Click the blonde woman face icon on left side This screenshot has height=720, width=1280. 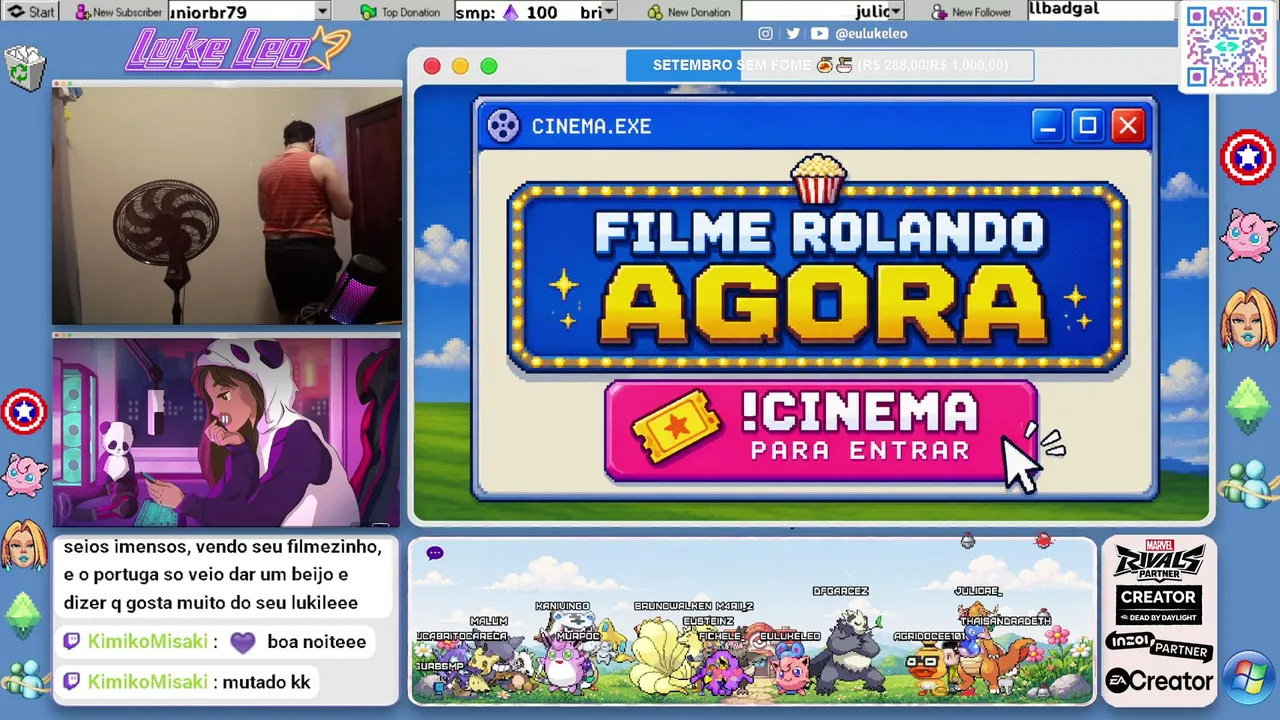(22, 545)
